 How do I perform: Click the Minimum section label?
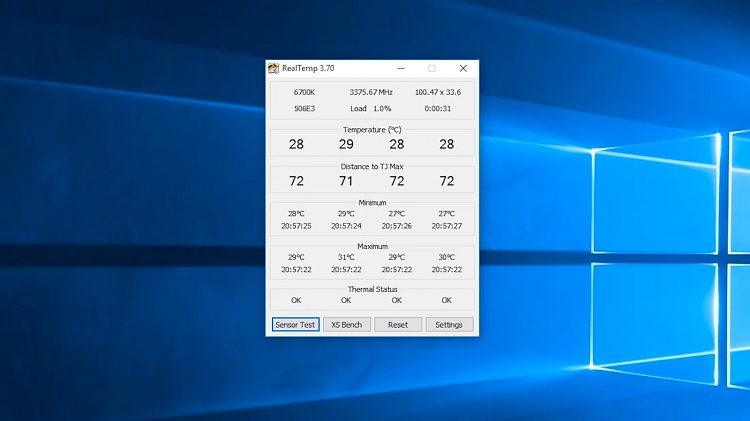click(372, 202)
